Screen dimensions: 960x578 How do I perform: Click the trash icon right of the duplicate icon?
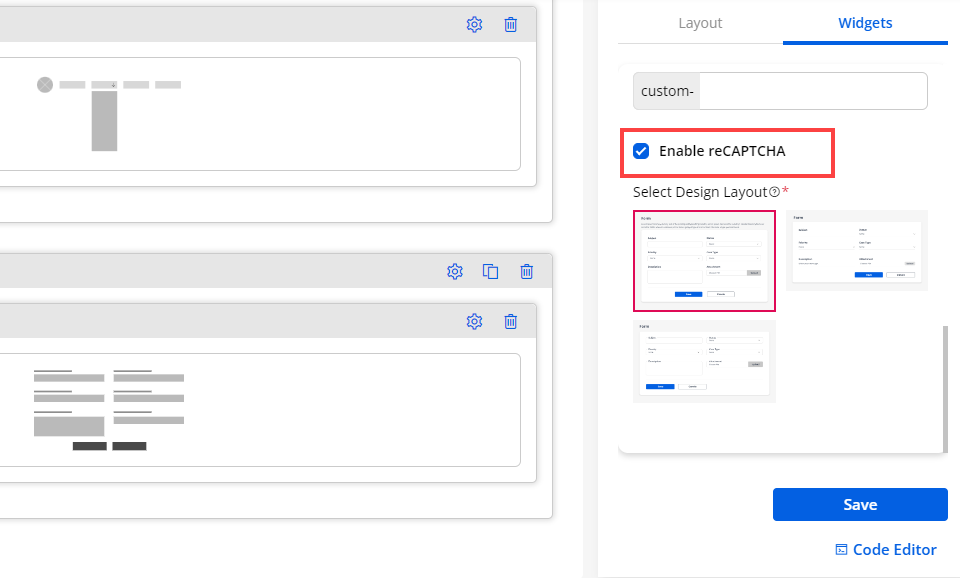(x=526, y=271)
